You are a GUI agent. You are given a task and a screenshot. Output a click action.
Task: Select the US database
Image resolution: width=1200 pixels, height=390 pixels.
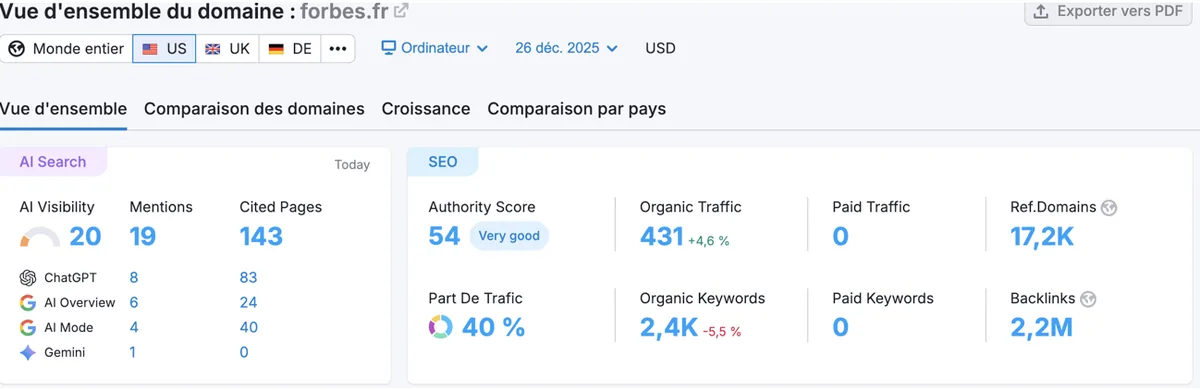164,49
